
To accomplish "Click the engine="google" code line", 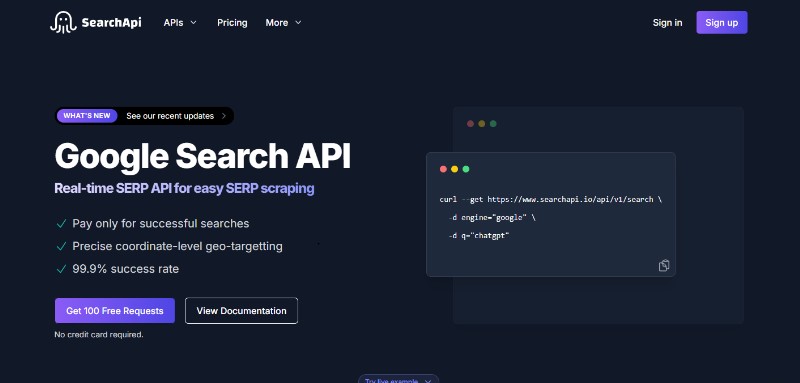I will click(x=492, y=217).
